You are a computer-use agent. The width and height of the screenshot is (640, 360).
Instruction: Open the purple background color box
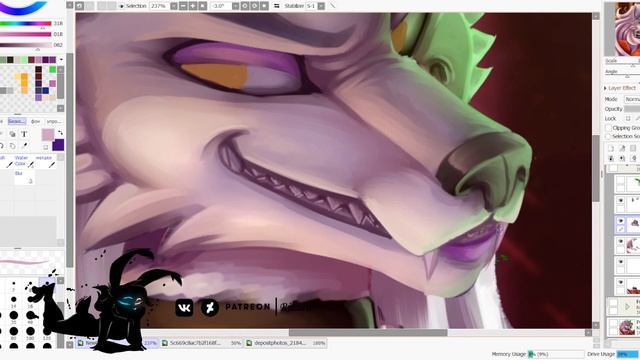[x=59, y=145]
